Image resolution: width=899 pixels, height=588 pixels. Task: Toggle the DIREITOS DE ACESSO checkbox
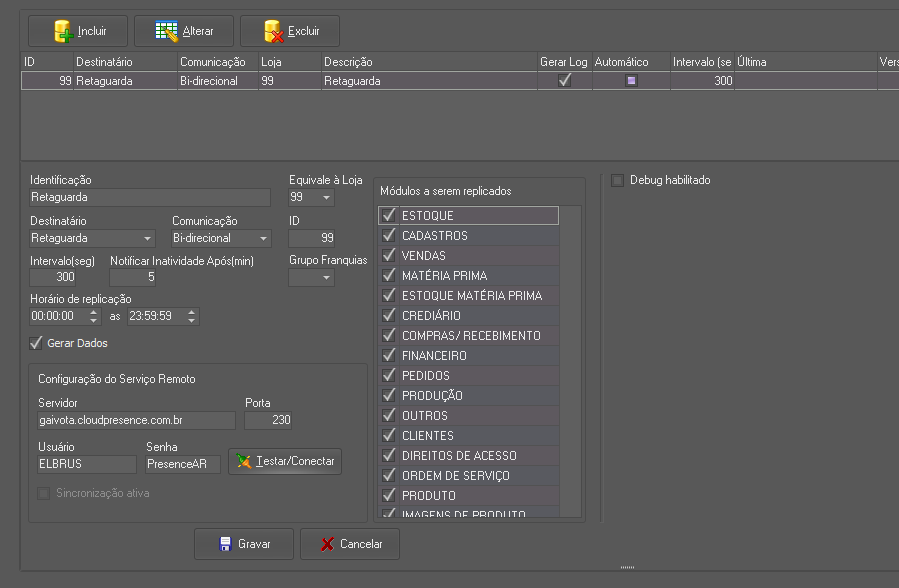[389, 456]
